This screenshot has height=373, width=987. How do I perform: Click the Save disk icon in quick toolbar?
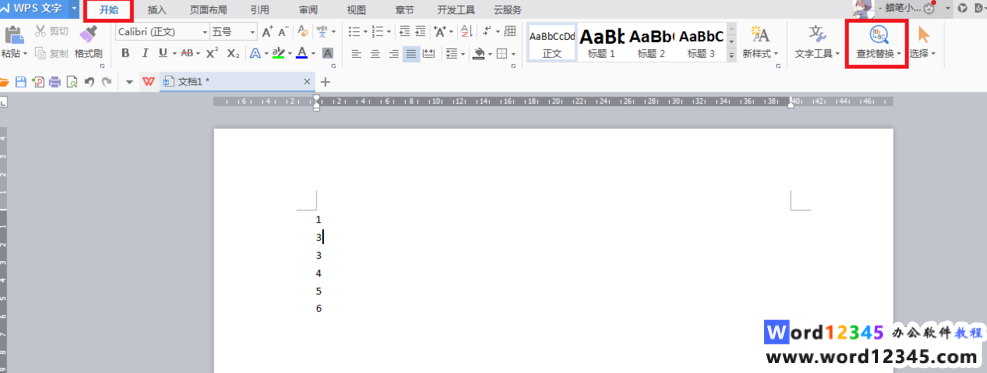click(21, 82)
